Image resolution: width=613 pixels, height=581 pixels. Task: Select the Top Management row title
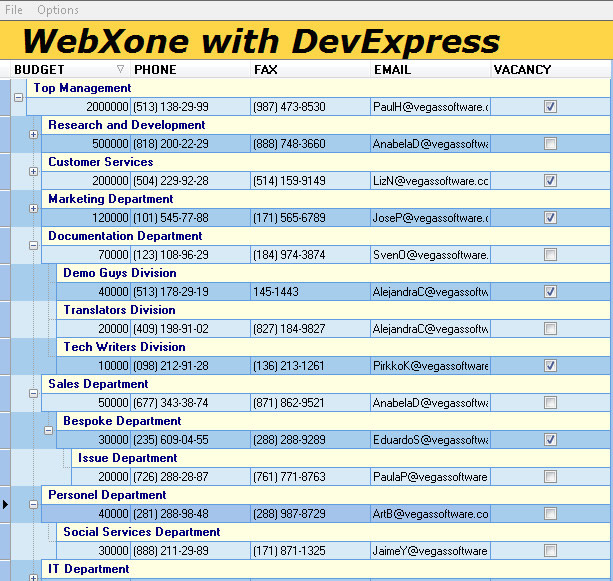tap(82, 88)
